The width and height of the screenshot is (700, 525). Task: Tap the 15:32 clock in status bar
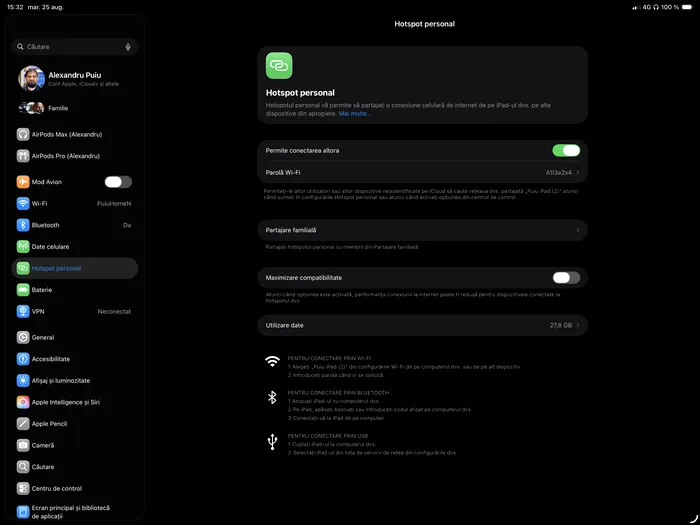pyautogui.click(x=15, y=7)
